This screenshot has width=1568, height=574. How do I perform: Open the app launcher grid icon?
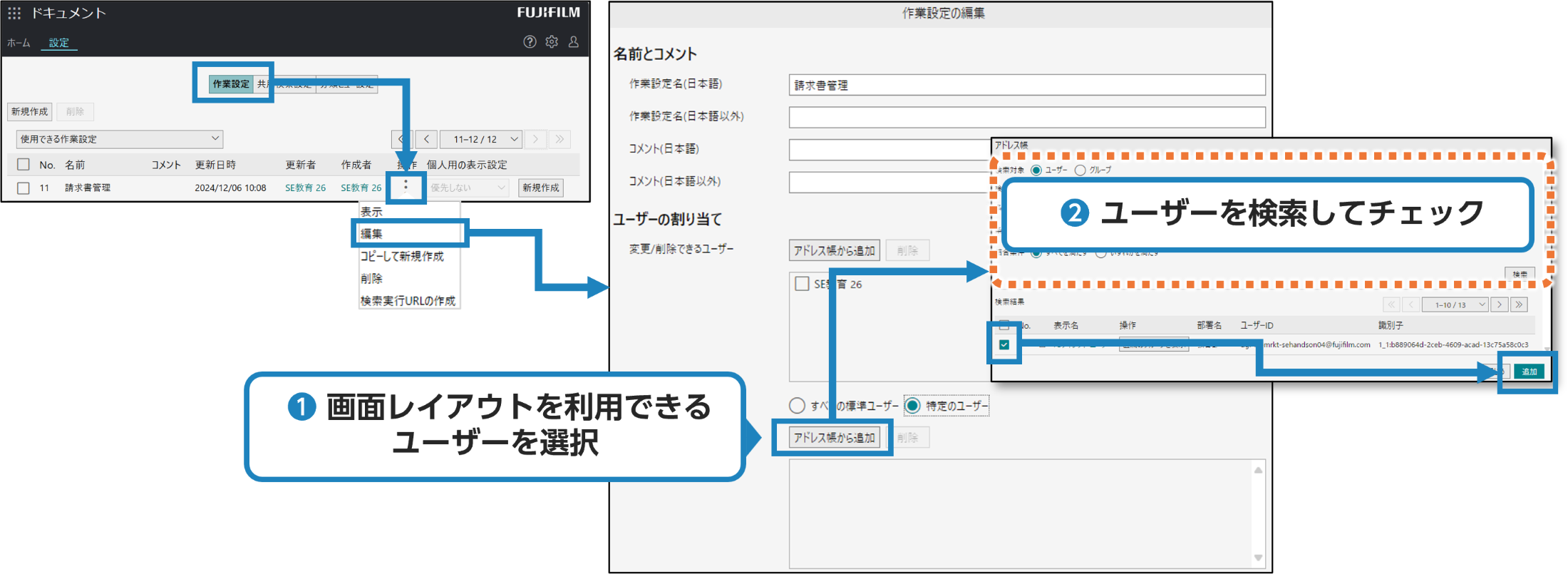click(14, 13)
